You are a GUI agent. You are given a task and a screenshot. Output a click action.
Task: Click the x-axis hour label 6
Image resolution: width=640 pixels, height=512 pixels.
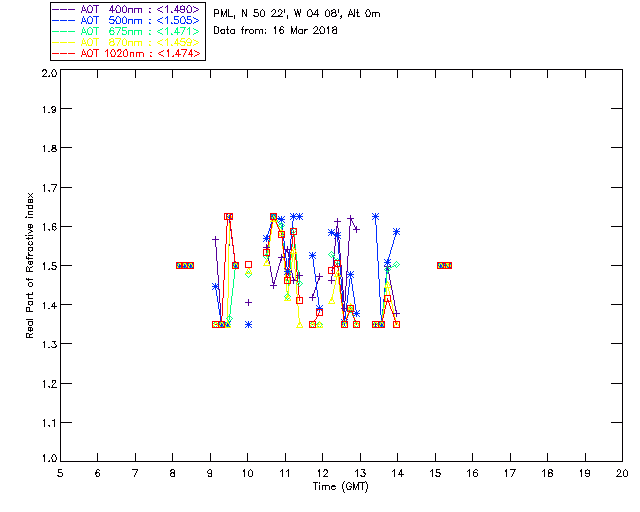pyautogui.click(x=98, y=473)
